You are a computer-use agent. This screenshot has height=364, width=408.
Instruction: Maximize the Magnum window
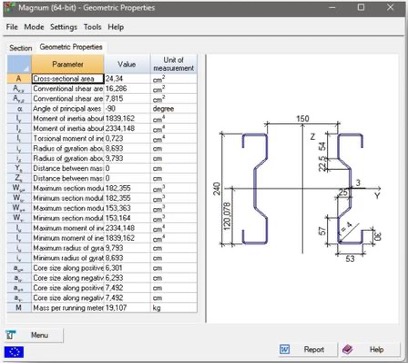(x=361, y=7)
